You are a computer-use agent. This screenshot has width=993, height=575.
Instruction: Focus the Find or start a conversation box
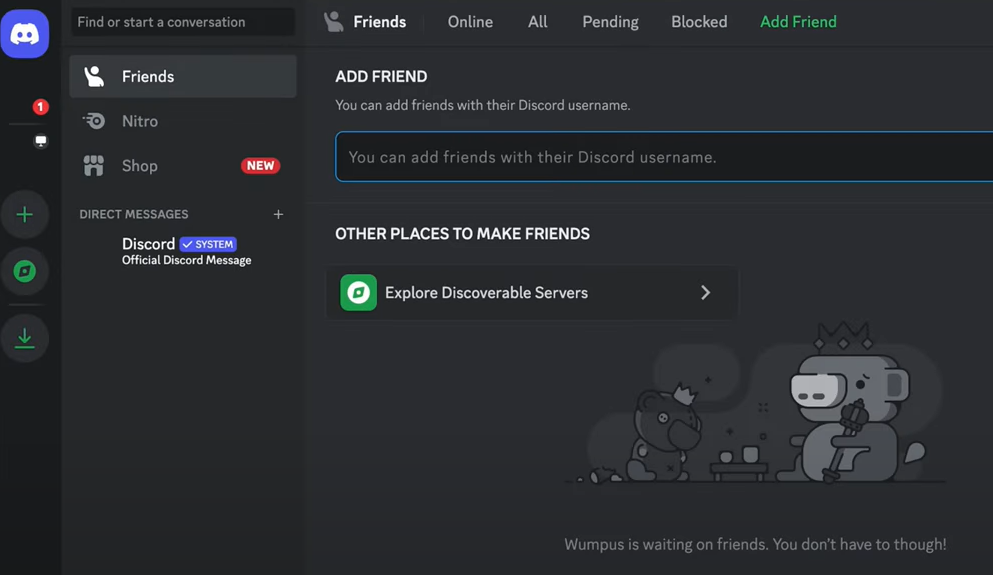[183, 22]
